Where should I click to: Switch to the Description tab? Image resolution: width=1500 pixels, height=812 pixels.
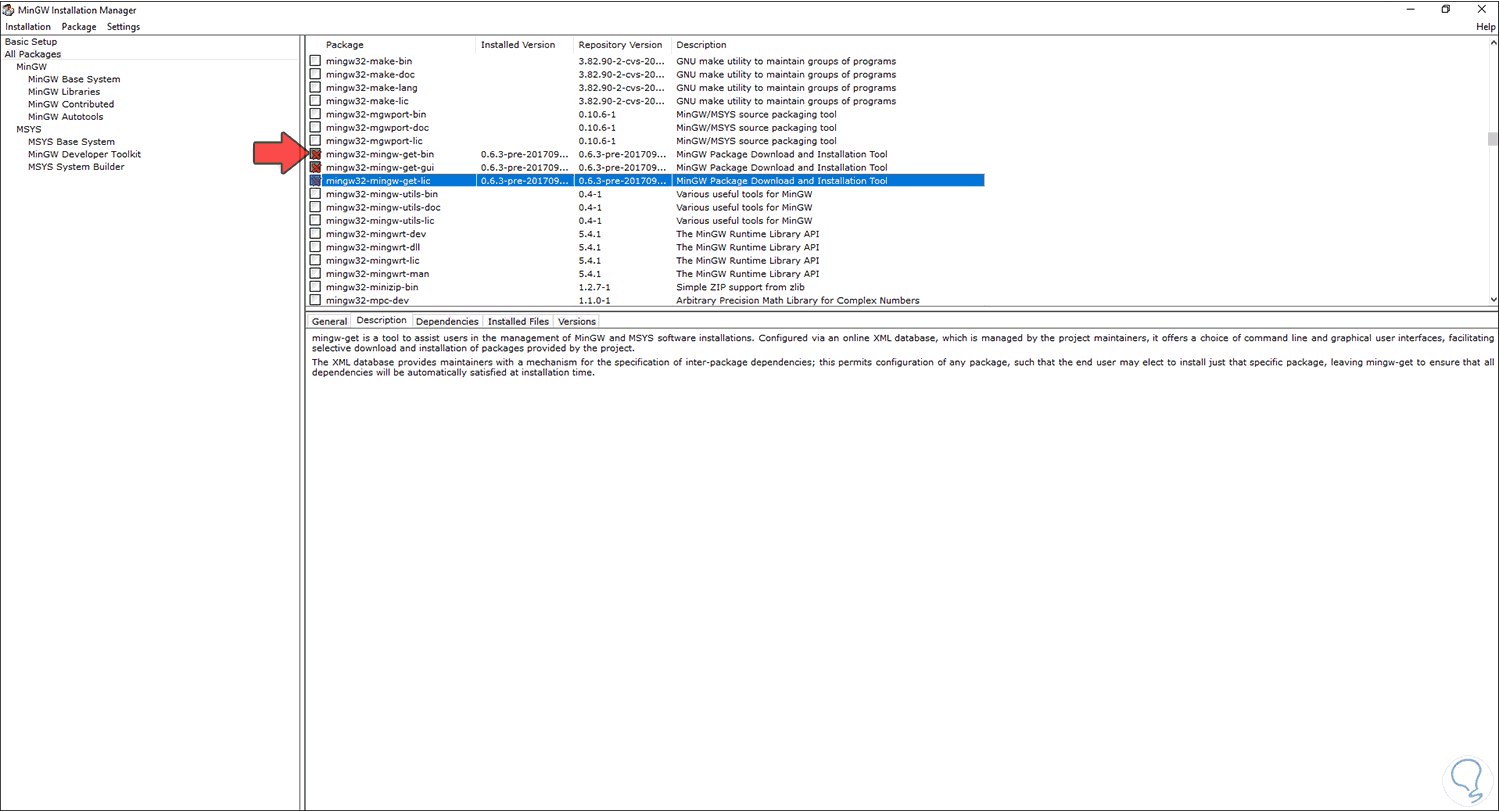tap(381, 321)
